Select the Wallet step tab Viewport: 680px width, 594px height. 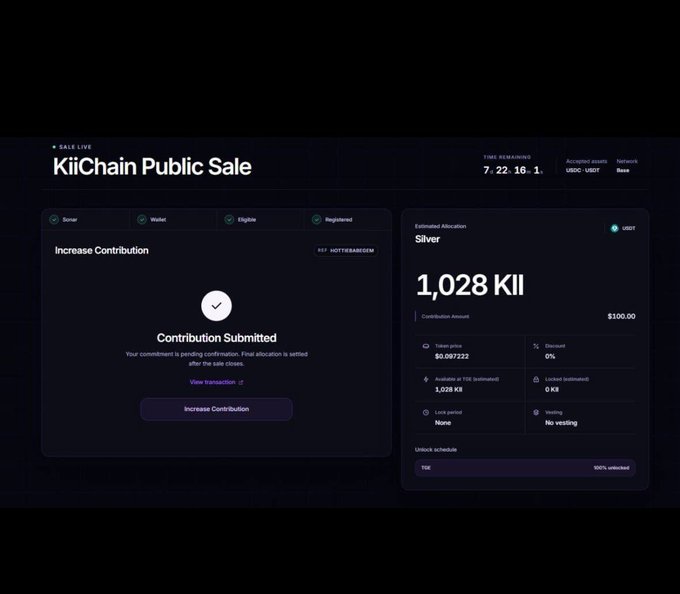[173, 219]
